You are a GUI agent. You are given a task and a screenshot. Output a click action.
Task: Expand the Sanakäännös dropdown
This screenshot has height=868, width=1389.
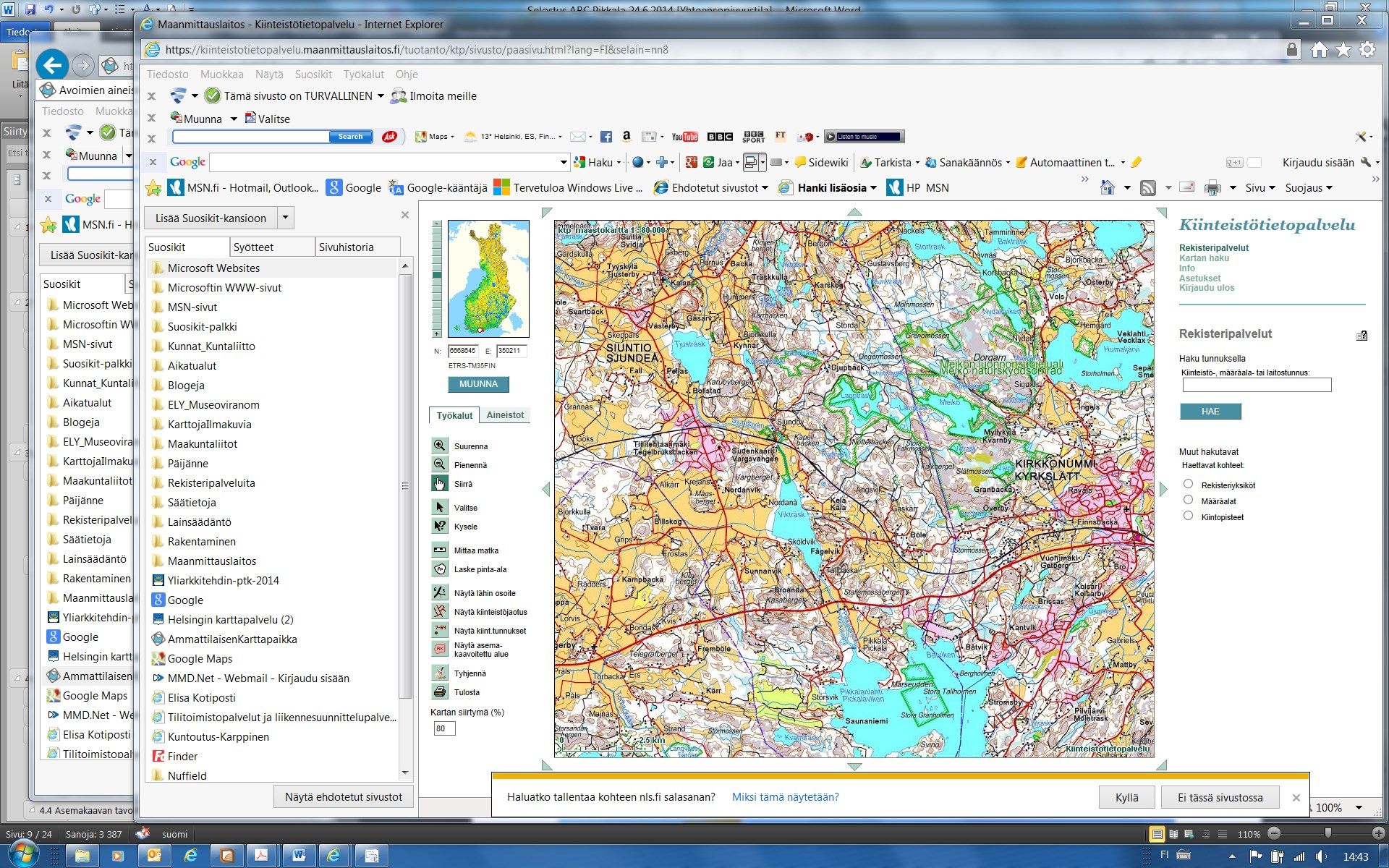(x=1008, y=163)
